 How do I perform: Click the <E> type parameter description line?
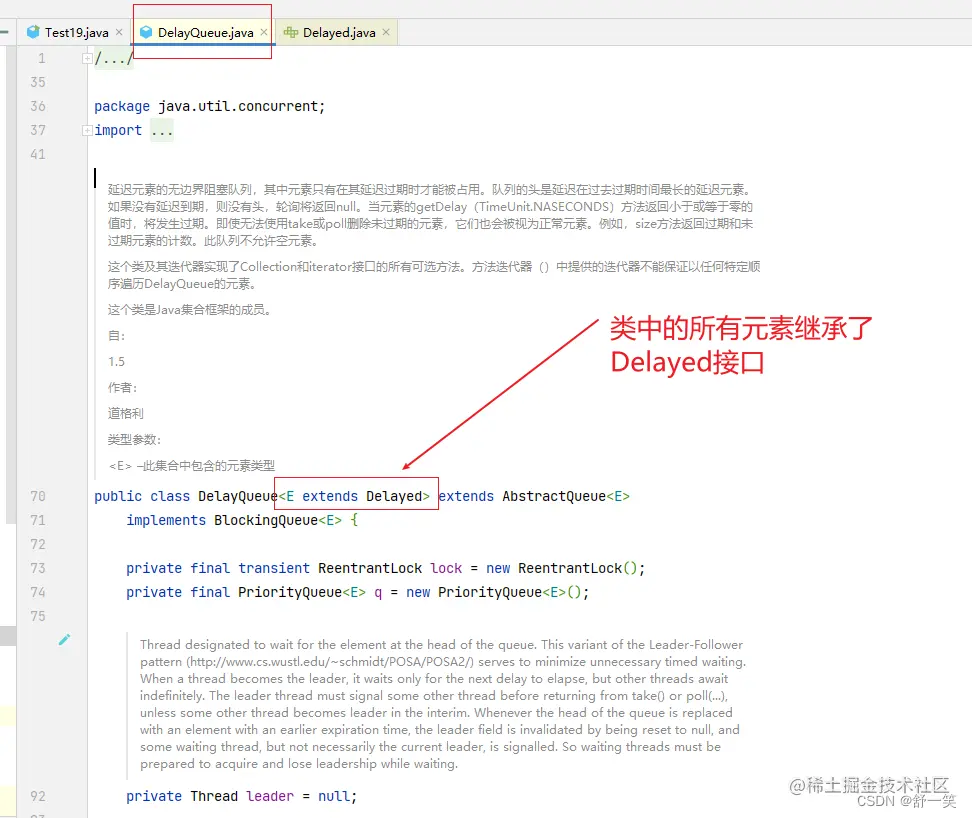[x=192, y=465]
